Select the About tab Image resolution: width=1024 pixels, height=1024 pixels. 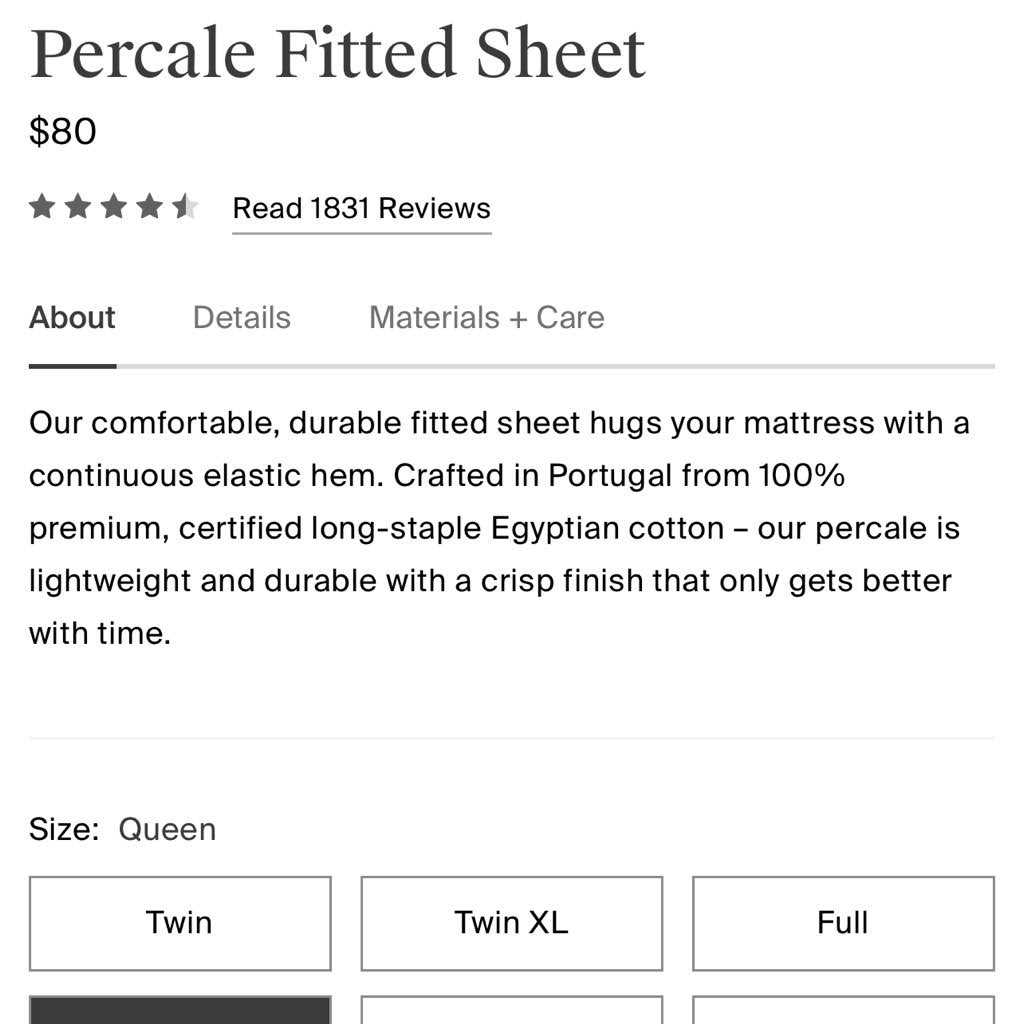72,318
